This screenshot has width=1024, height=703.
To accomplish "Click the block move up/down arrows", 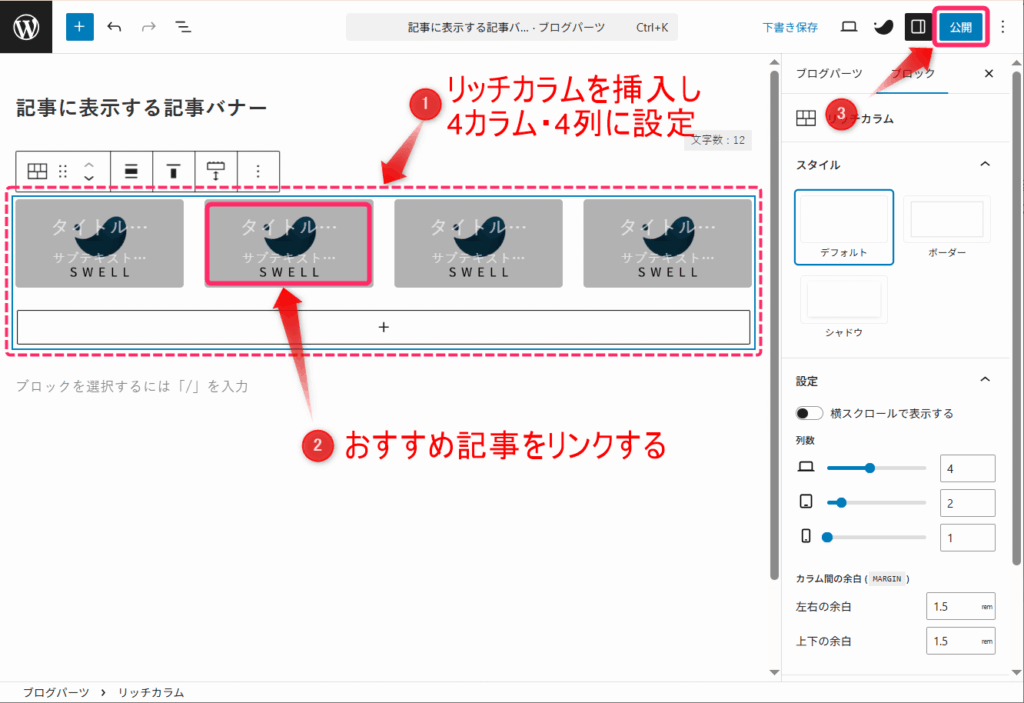I will pyautogui.click(x=89, y=171).
